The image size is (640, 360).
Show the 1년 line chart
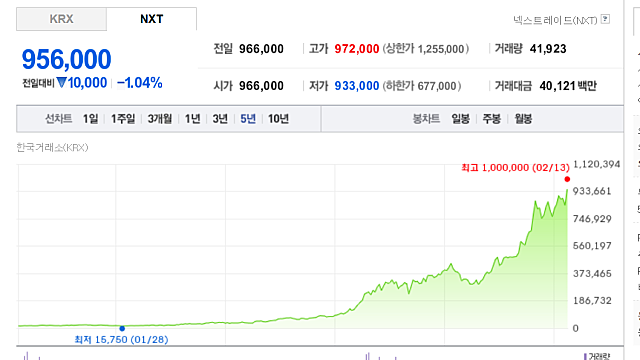(x=193, y=119)
